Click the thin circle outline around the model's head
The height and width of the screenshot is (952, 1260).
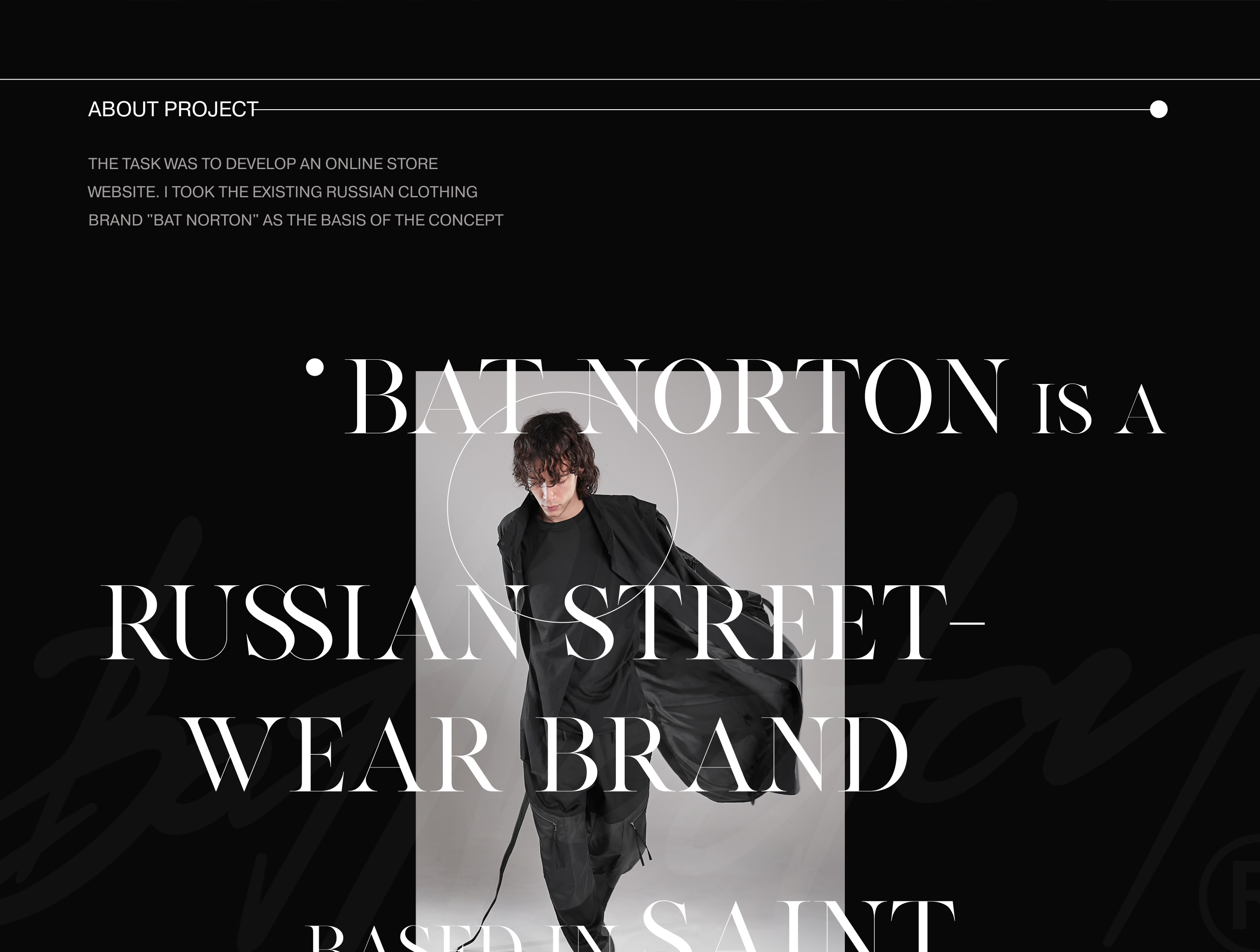[x=563, y=506]
